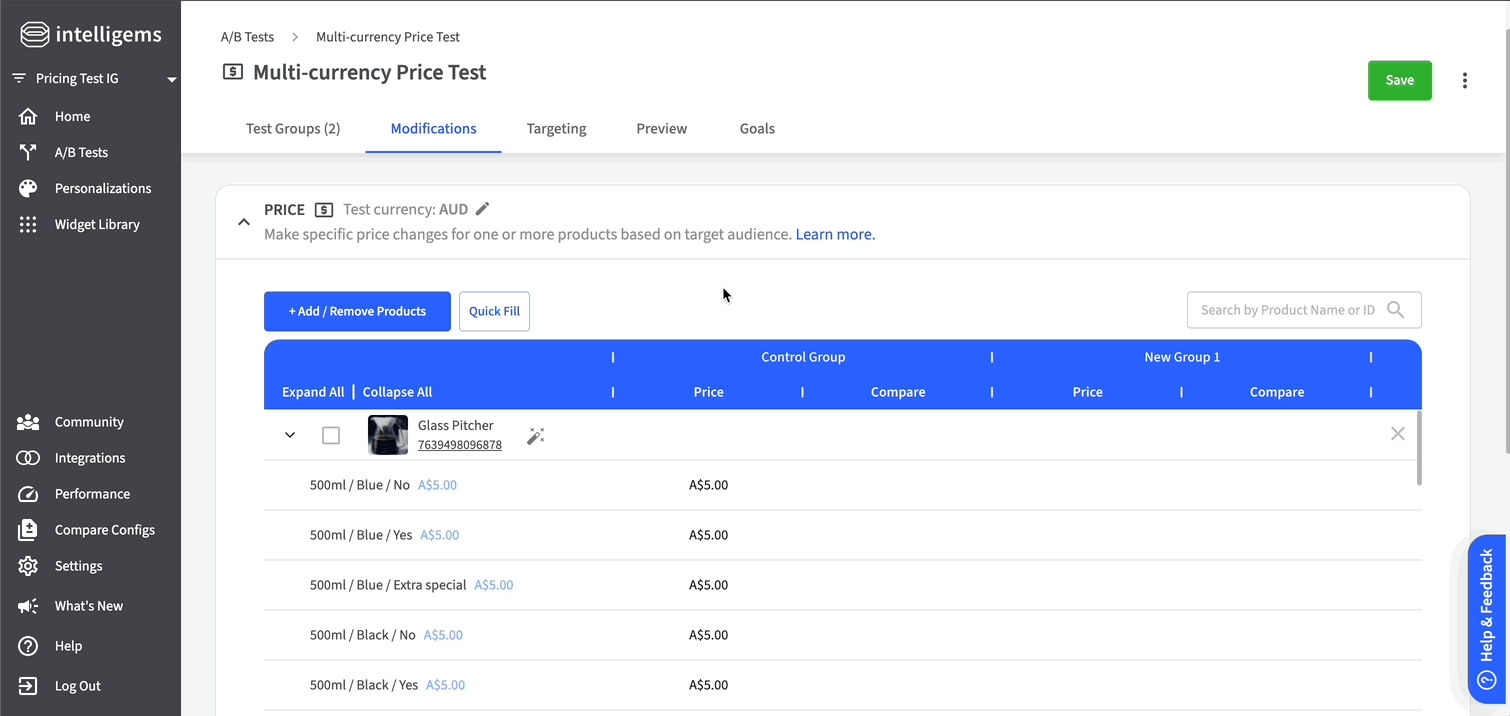Open Compare Configs from the sidebar

click(x=104, y=530)
